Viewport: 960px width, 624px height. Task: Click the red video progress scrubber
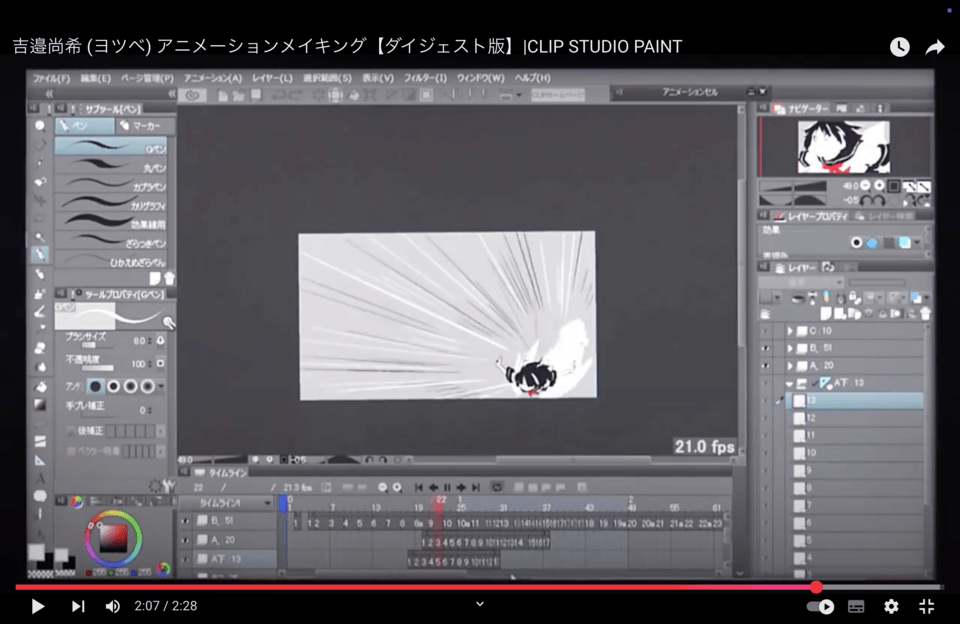pyautogui.click(x=816, y=587)
